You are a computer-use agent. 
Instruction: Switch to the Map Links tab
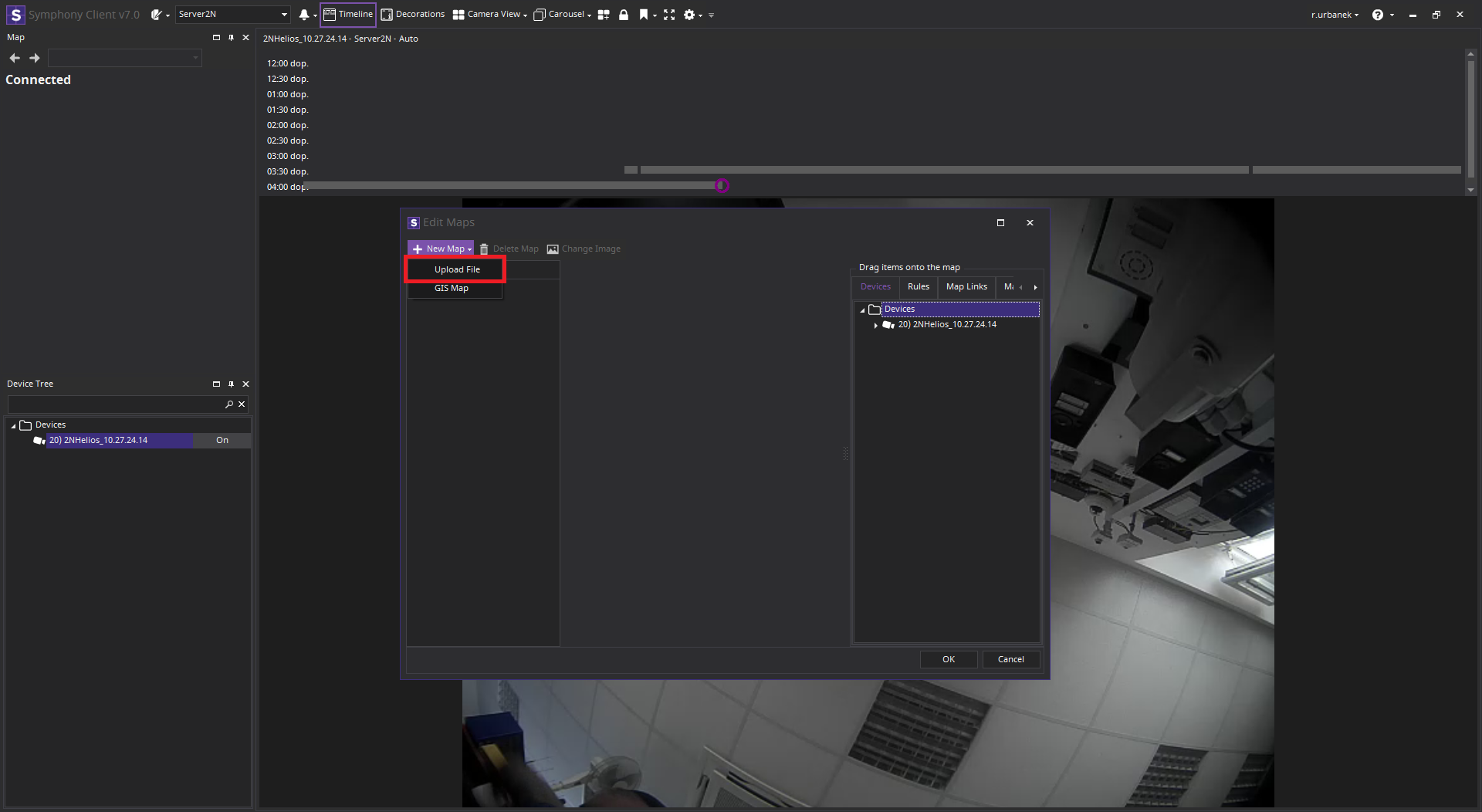966,287
